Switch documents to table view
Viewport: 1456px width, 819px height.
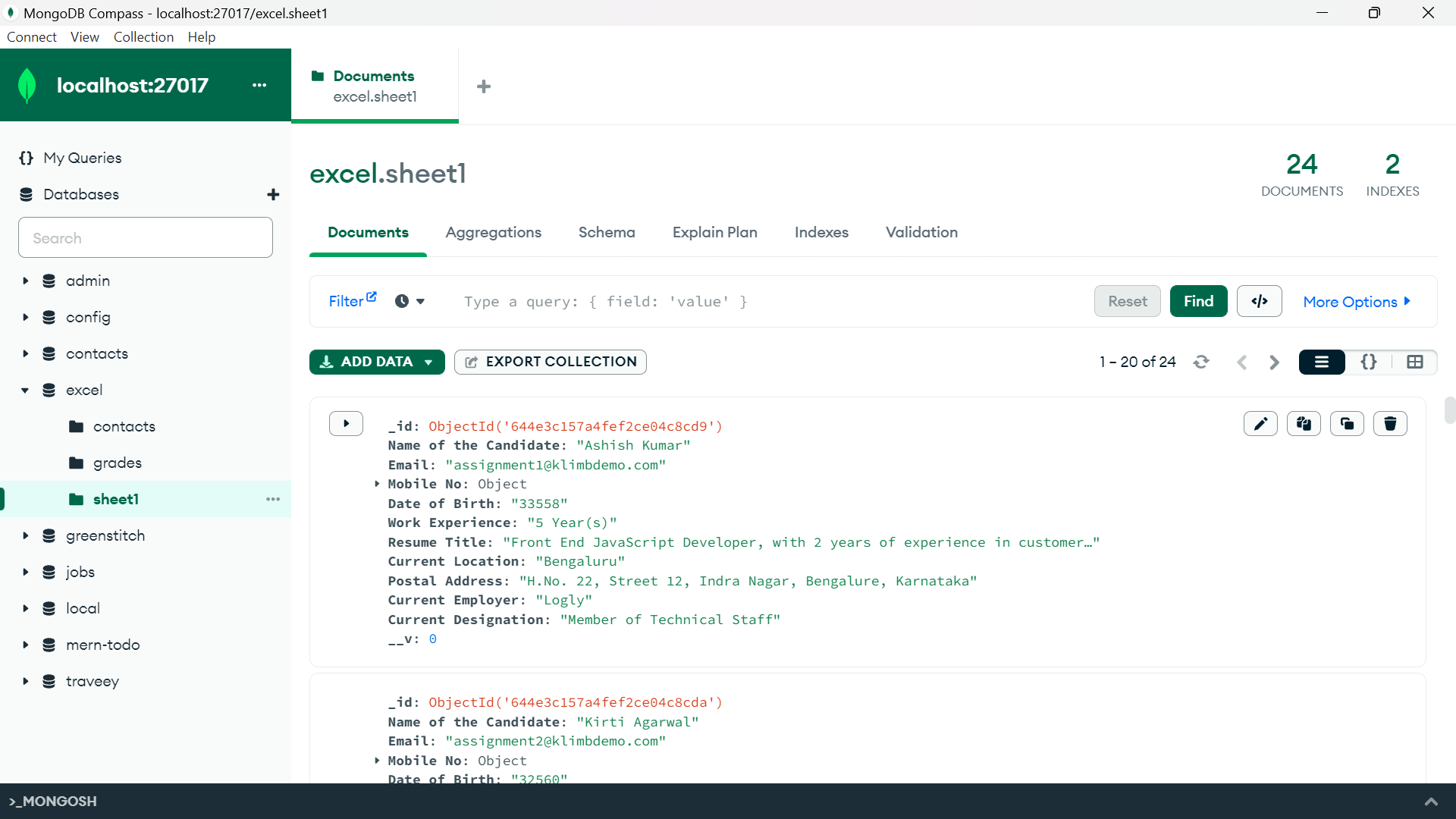pos(1415,362)
